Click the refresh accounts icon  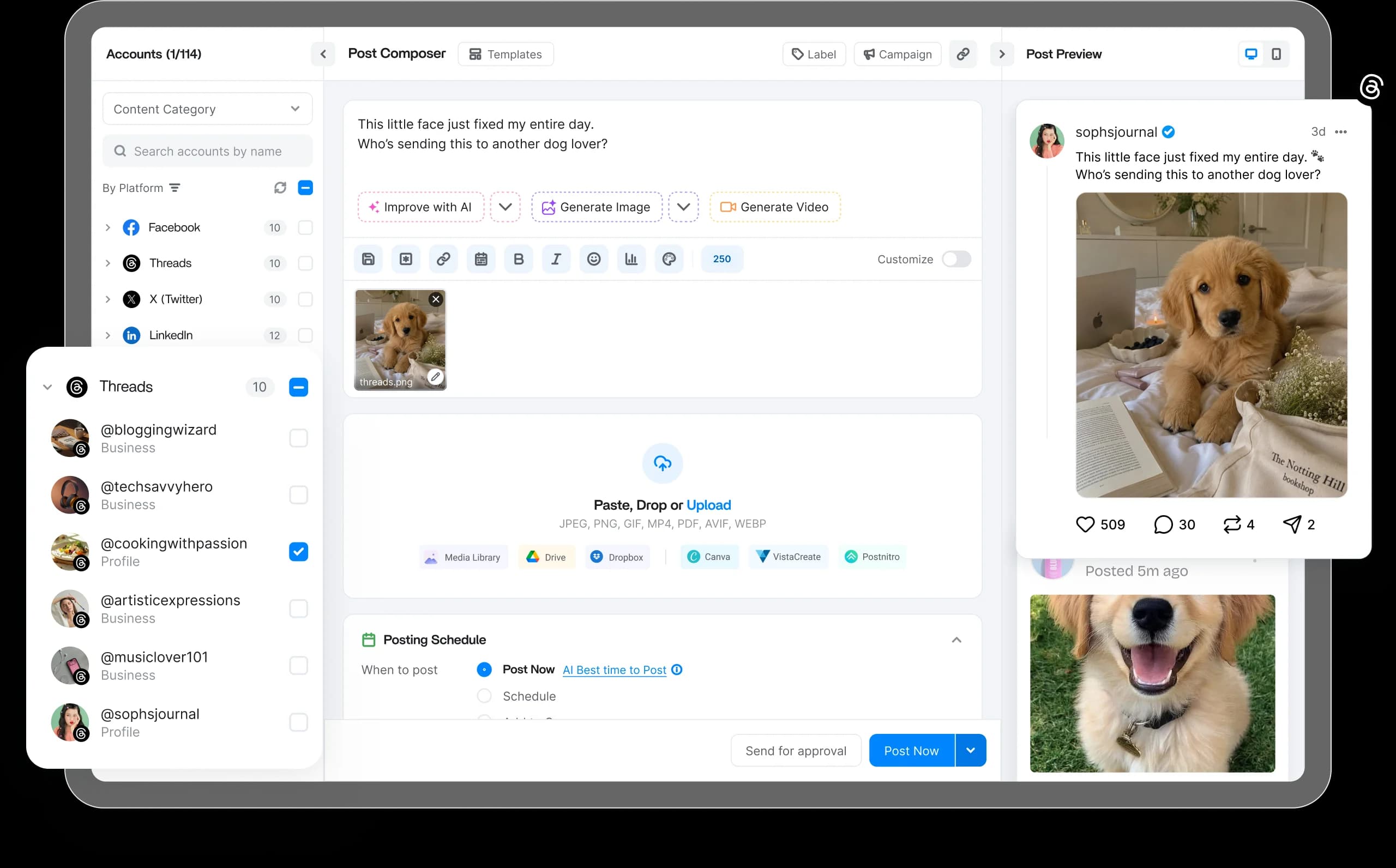tap(280, 188)
